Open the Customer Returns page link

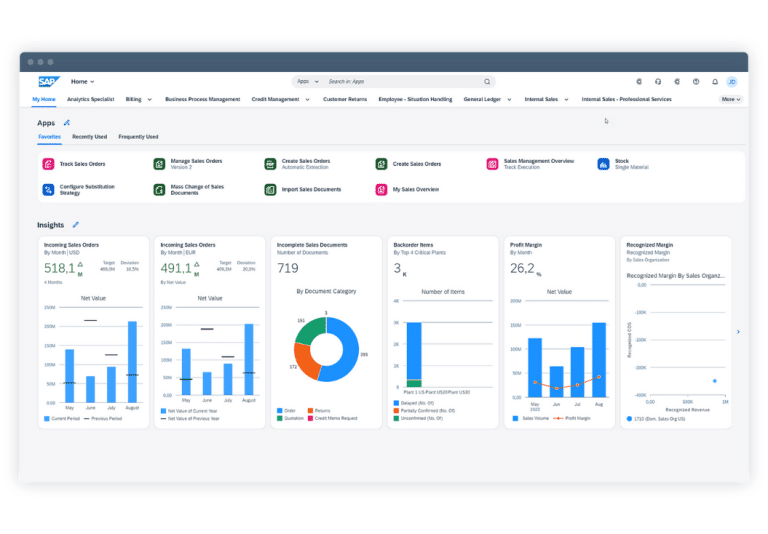pos(345,99)
